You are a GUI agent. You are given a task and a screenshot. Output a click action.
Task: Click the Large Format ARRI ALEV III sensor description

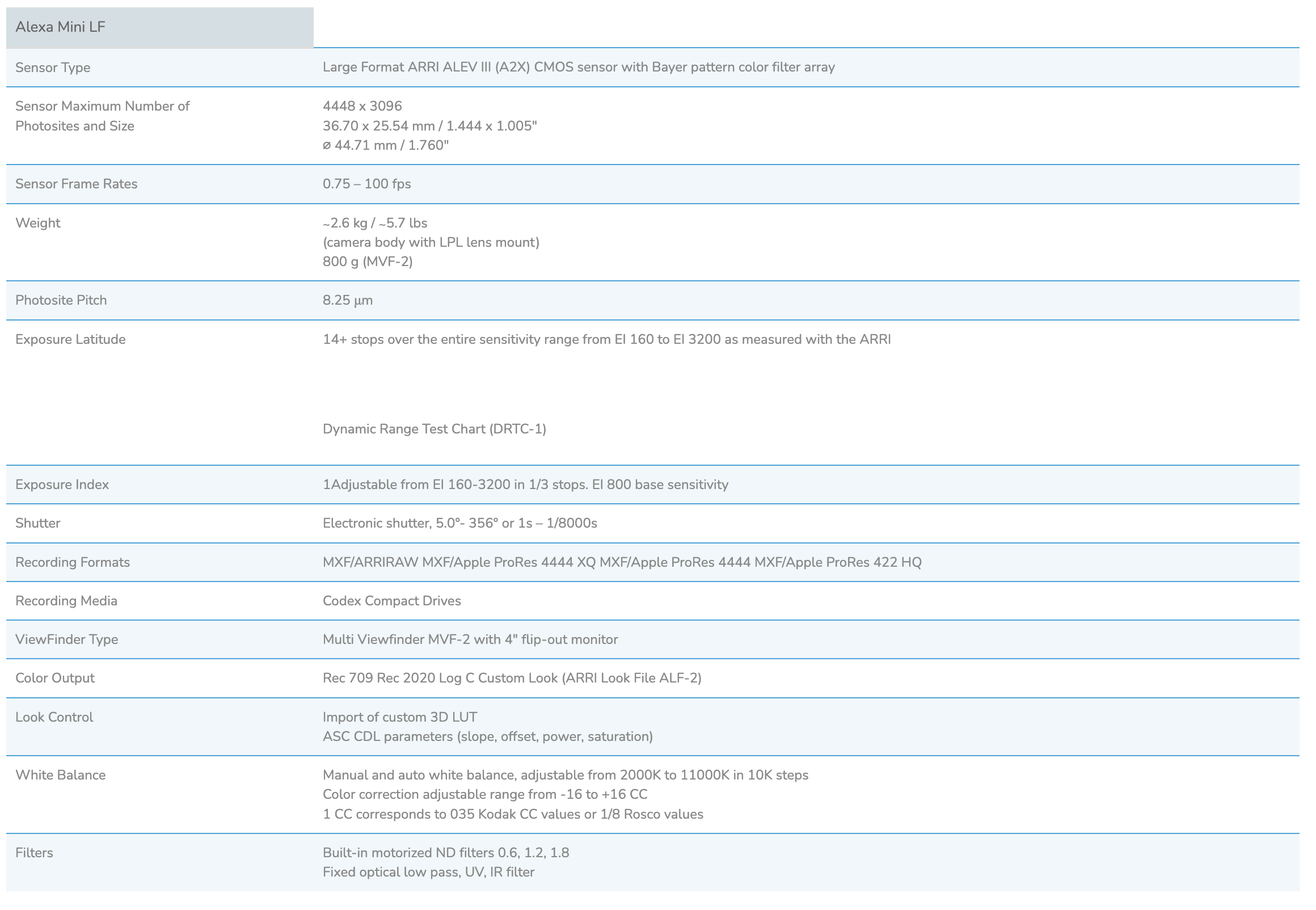(579, 68)
